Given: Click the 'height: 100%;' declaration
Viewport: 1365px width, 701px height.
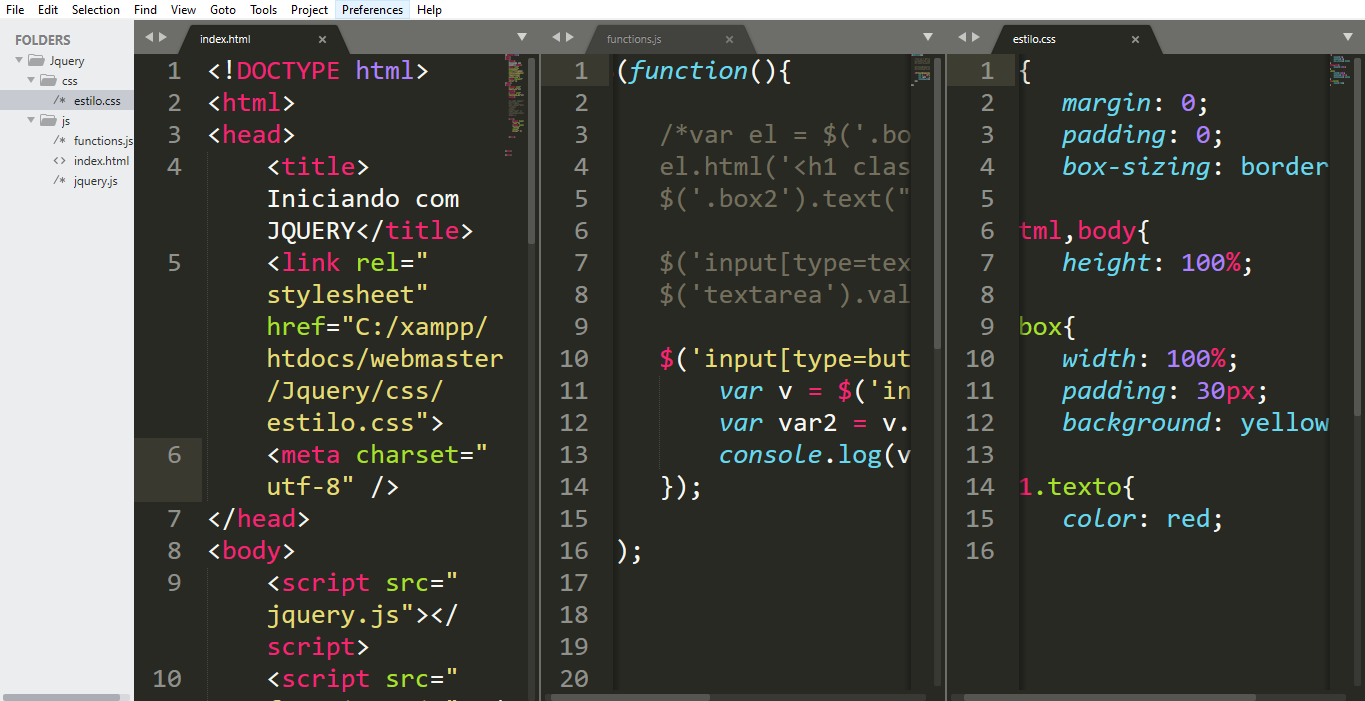Looking at the screenshot, I should coord(1157,262).
